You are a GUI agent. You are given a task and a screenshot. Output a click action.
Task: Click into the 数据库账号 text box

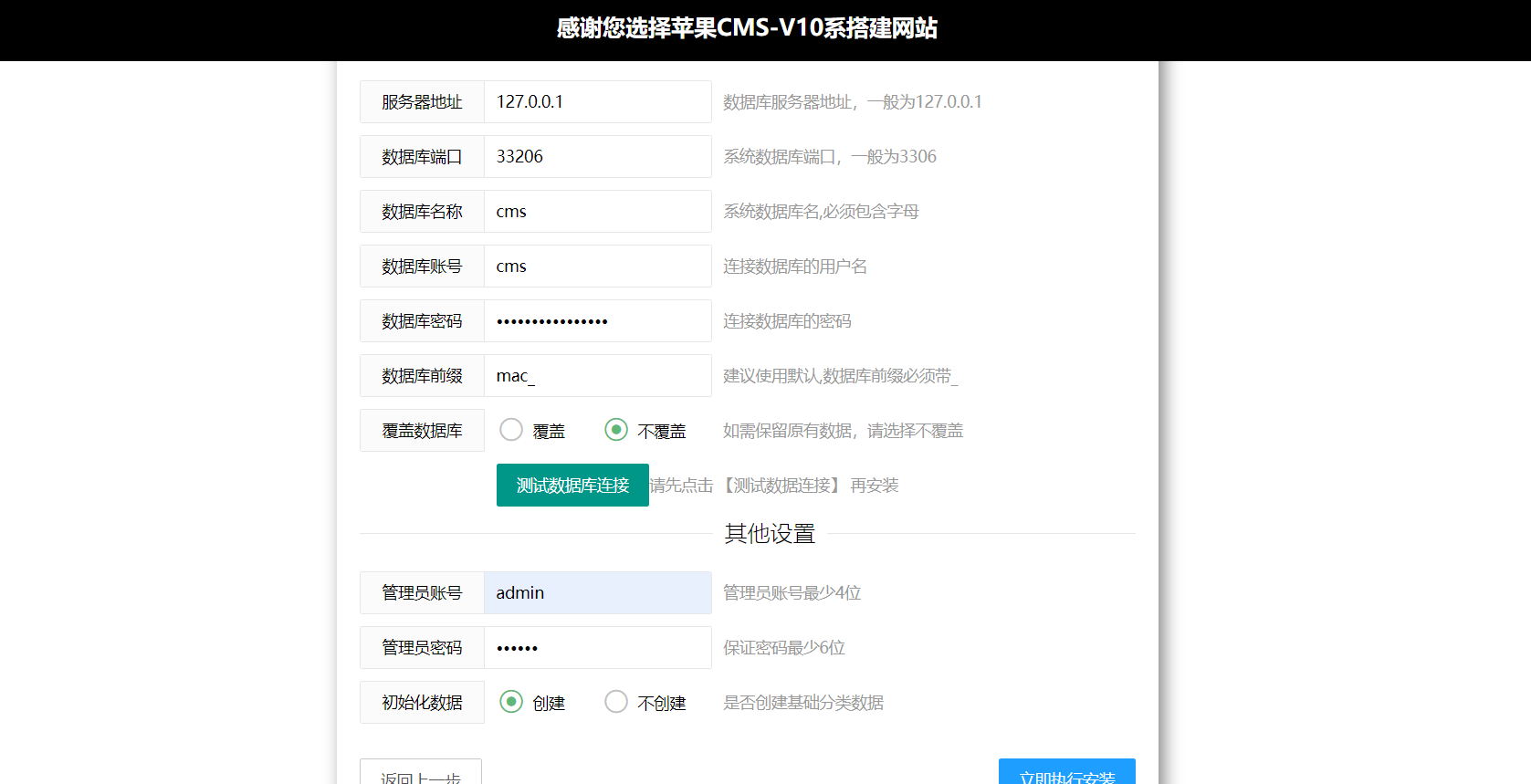tap(597, 267)
